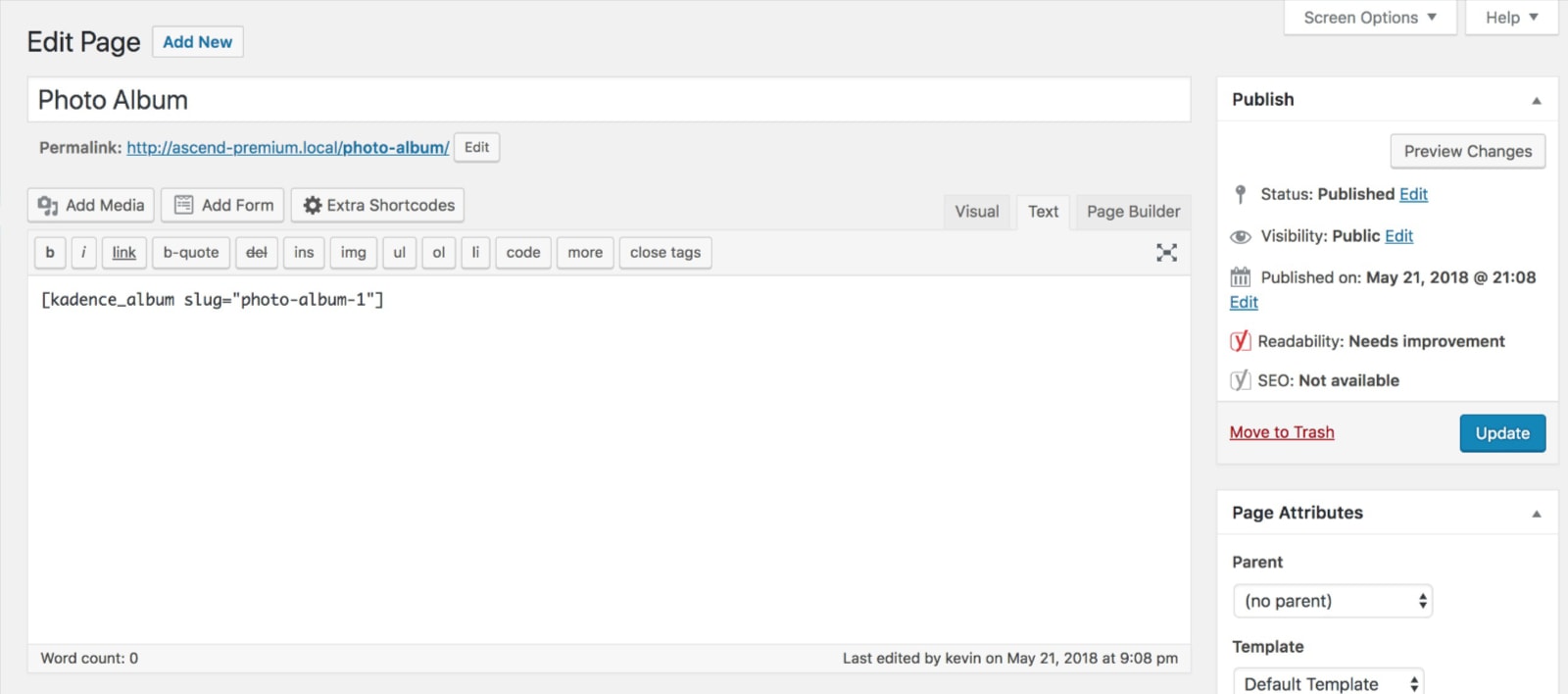Viewport: 1568px width, 694px height.
Task: Click the SEO: Not available text
Action: pos(1328,380)
